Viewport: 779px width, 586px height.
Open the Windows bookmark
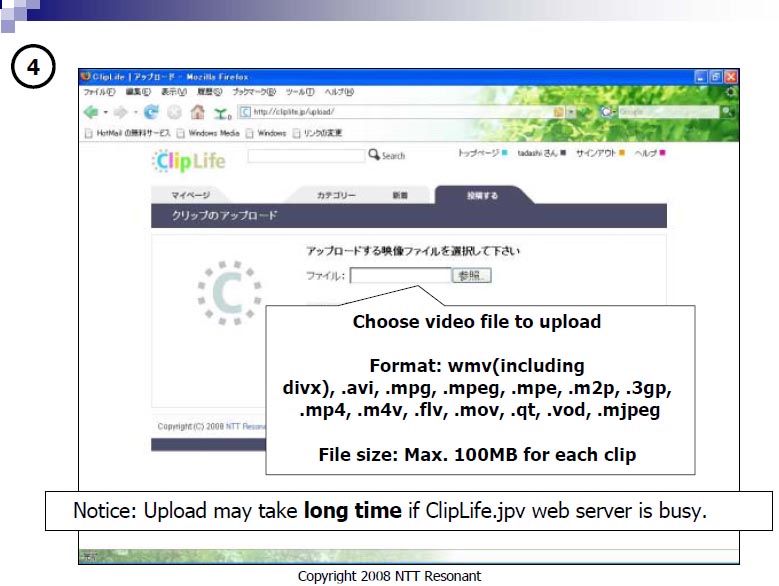point(266,133)
